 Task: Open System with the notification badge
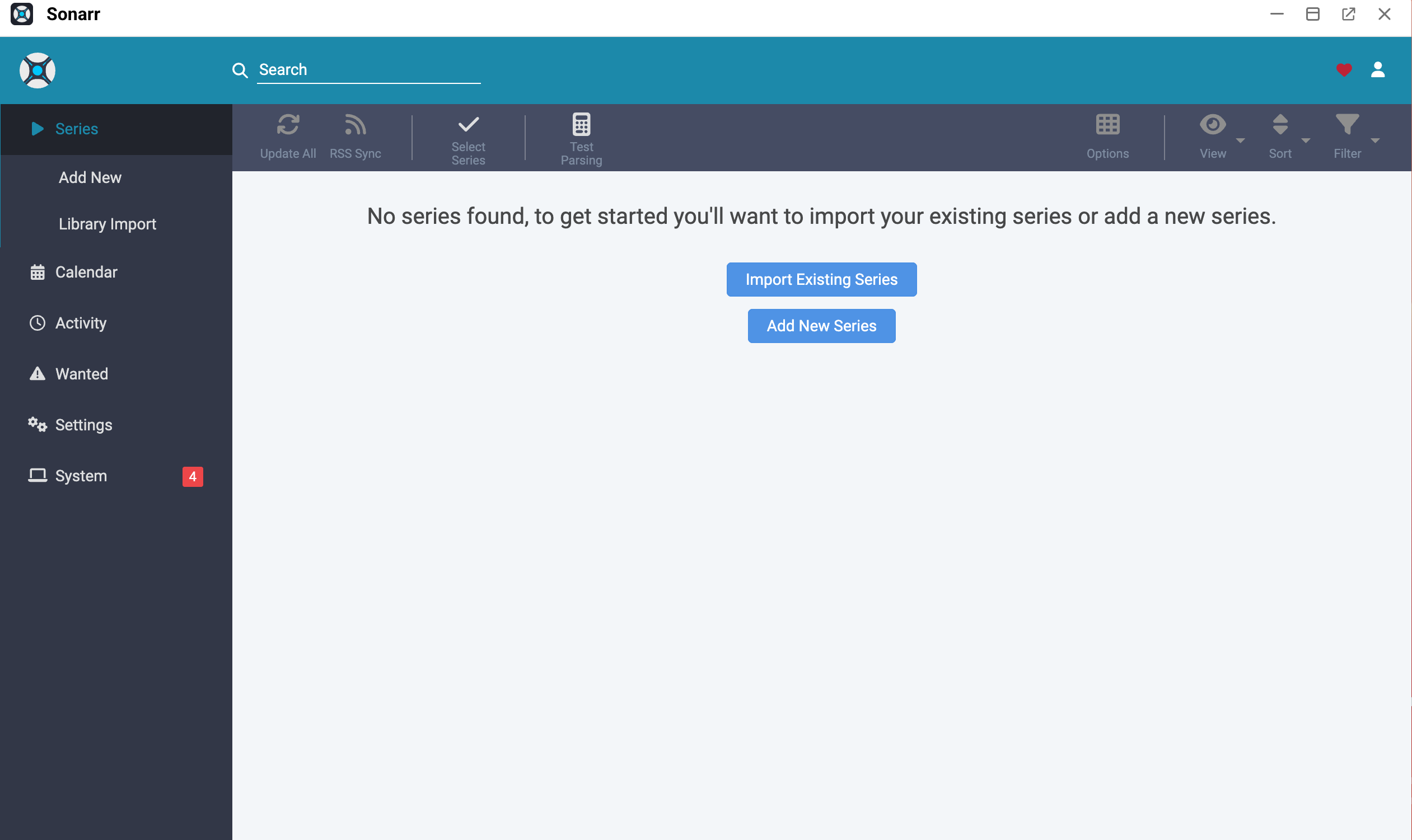coord(81,476)
